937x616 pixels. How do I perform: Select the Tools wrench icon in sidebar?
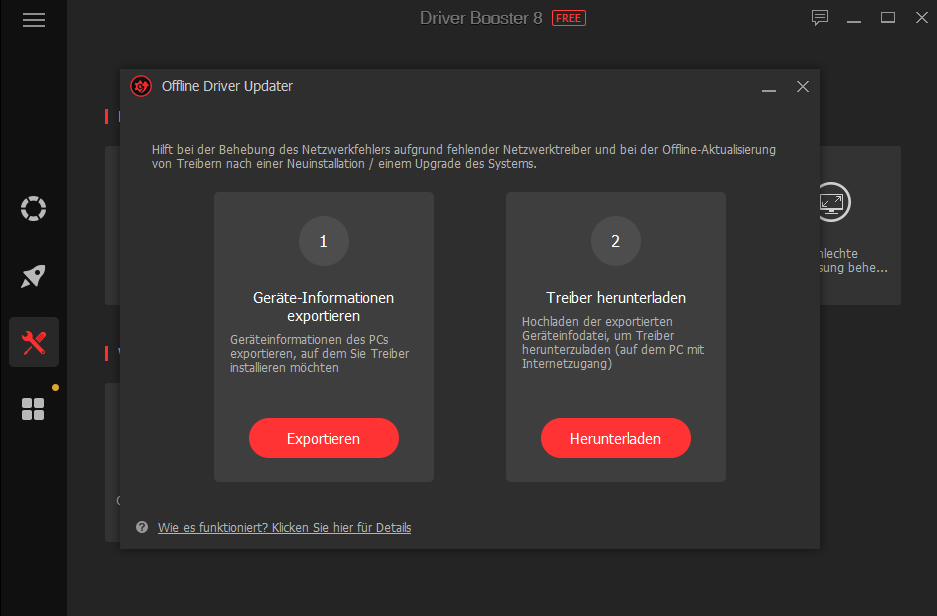coord(33,342)
